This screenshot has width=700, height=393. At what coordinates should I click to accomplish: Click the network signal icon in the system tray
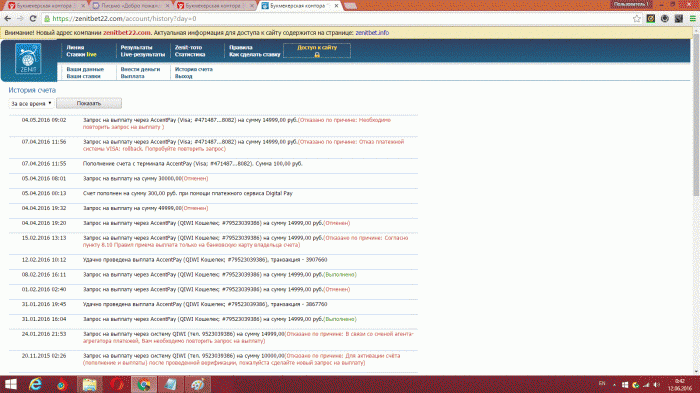(646, 385)
